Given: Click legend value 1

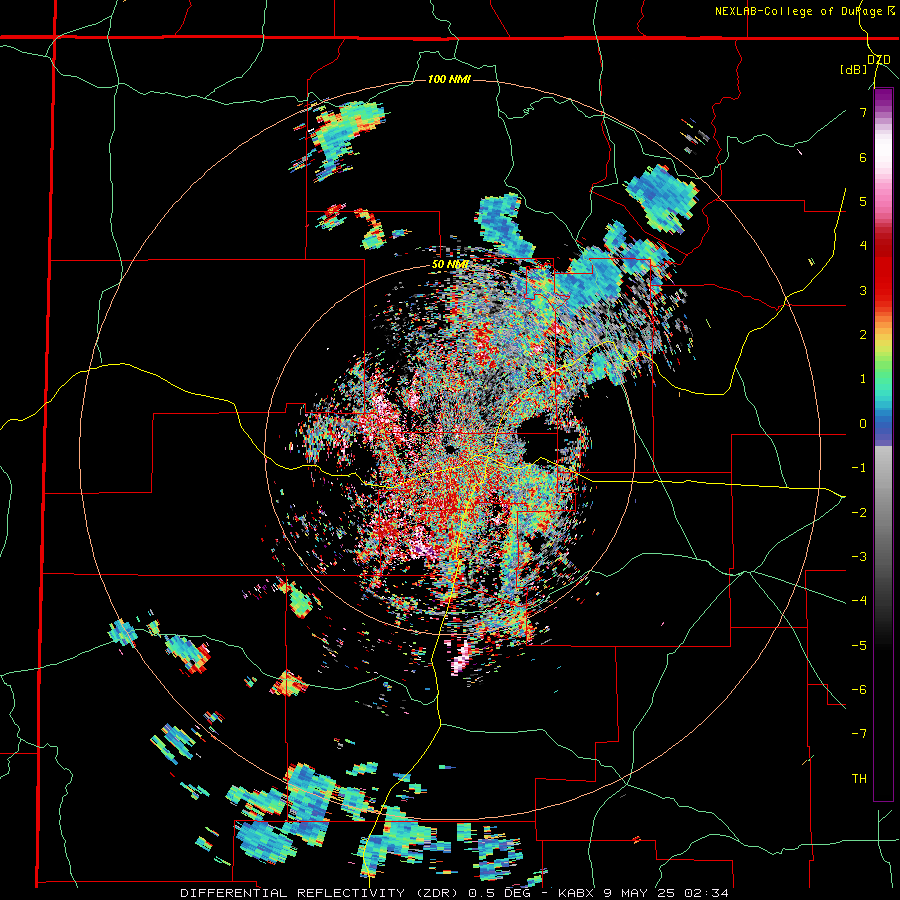Looking at the screenshot, I should coord(863,379).
